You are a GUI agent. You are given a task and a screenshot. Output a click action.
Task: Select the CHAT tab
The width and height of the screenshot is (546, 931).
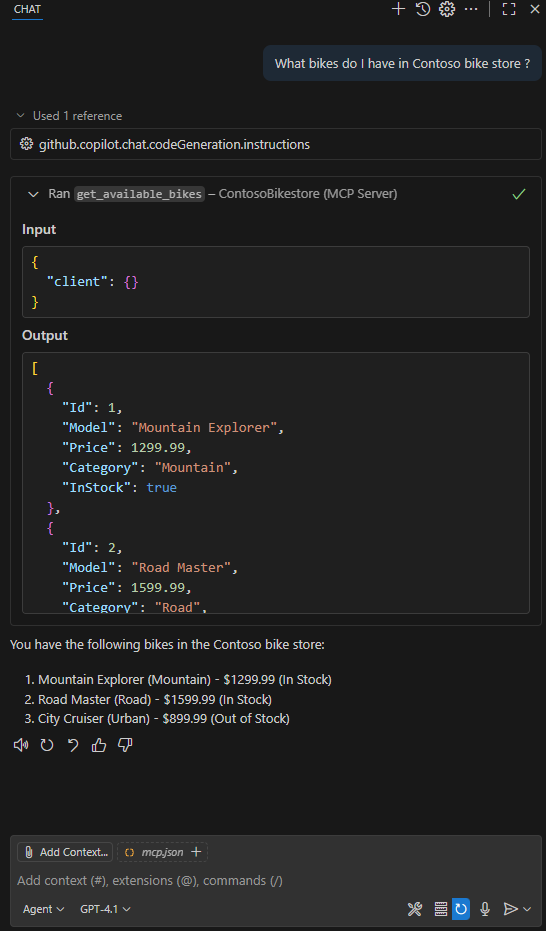click(x=27, y=10)
